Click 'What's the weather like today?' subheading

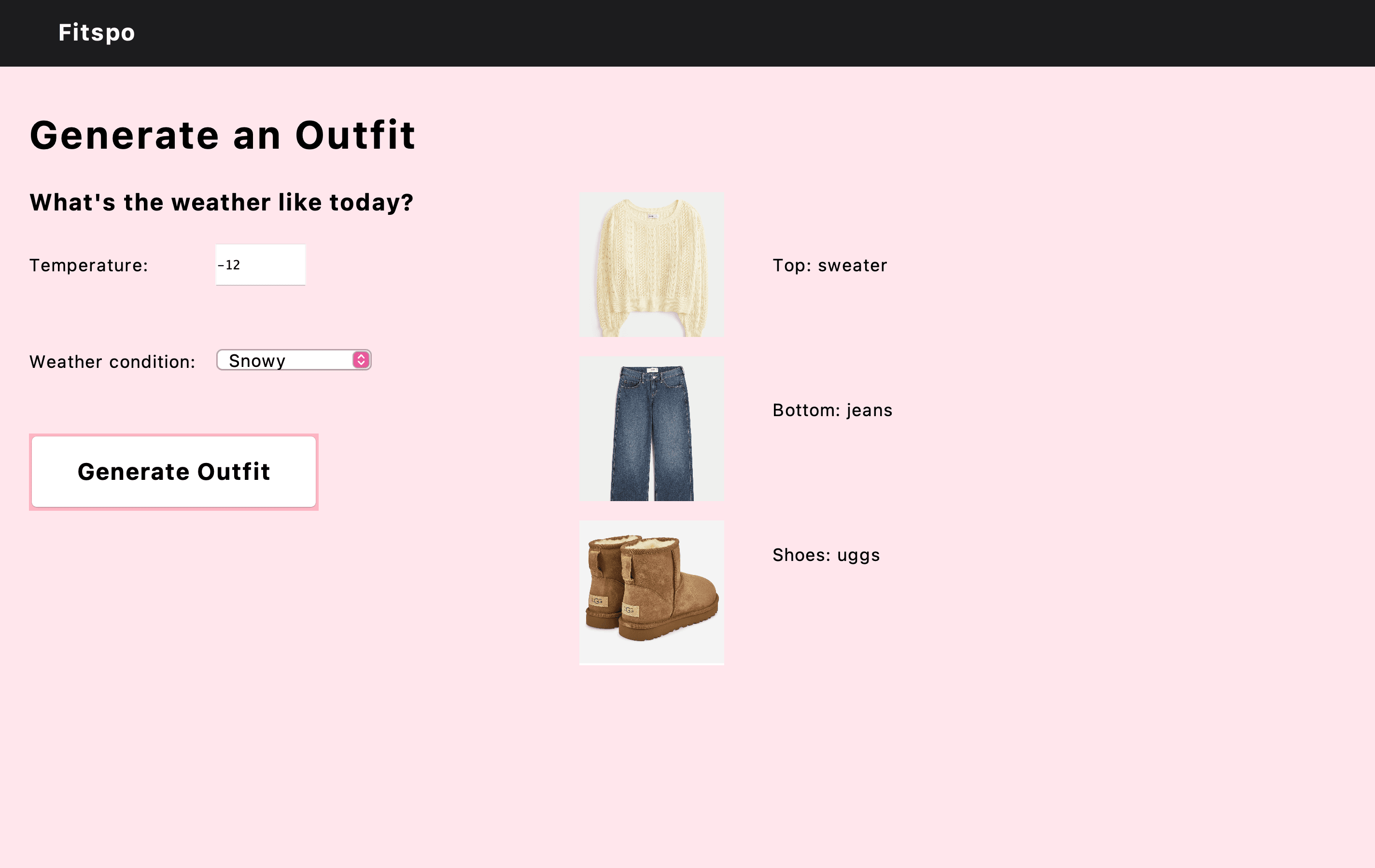pos(221,203)
